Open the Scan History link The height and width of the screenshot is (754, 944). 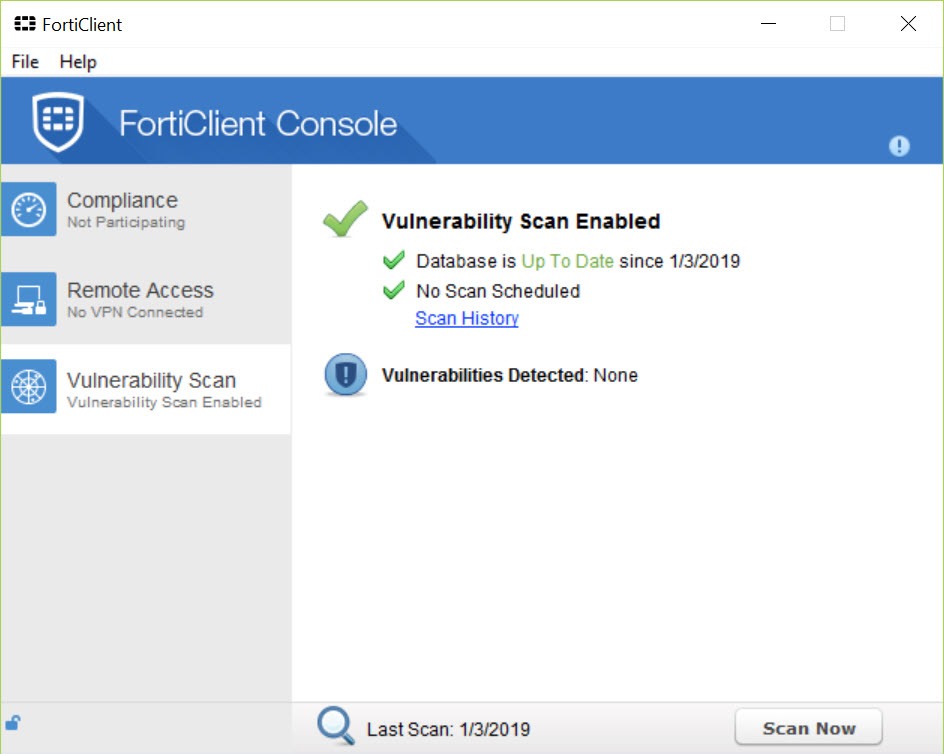click(x=467, y=318)
